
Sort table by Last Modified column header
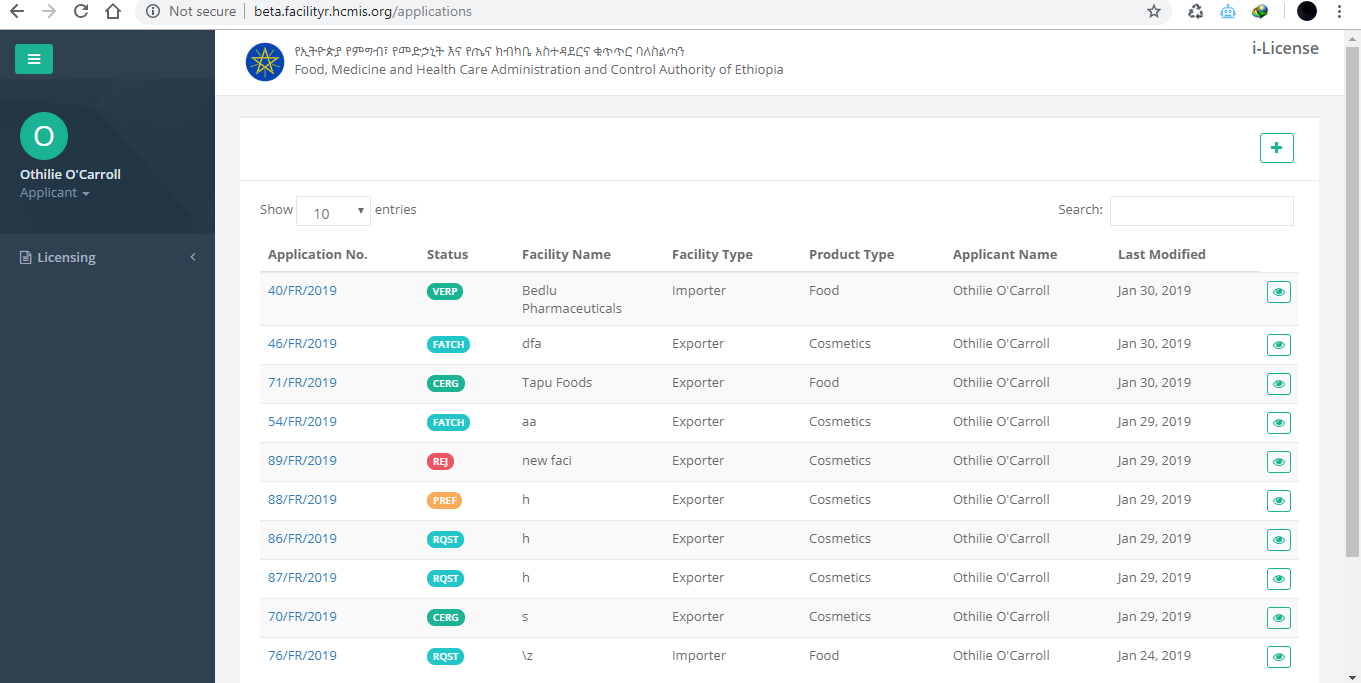(1161, 255)
